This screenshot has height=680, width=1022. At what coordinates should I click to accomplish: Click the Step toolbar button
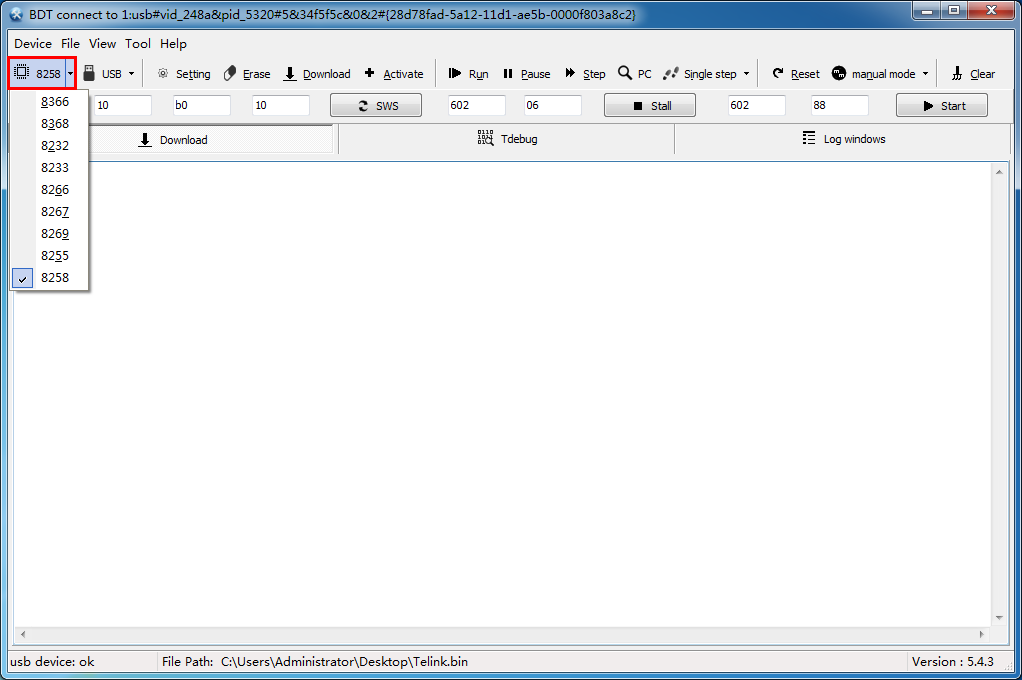[x=585, y=74]
